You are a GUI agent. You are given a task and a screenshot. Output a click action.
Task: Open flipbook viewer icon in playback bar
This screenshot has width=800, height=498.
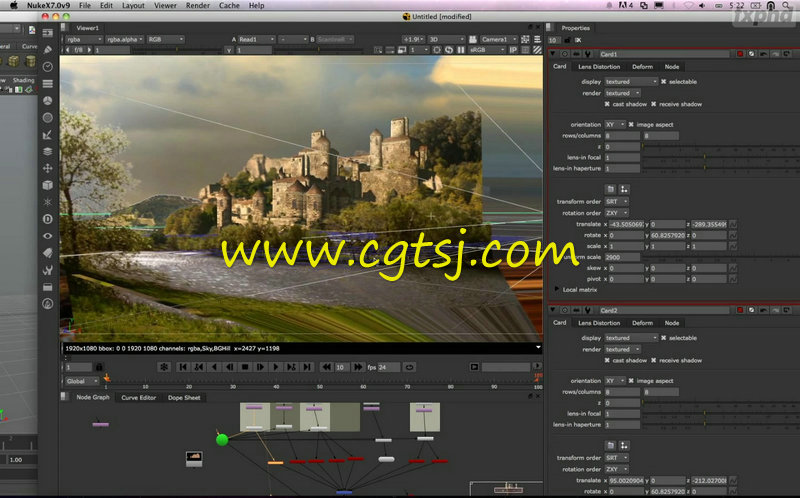click(474, 367)
